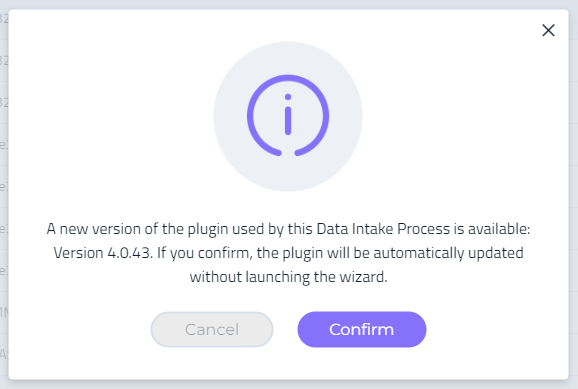
Task: Click the 'Version 4.0.43' text
Action: point(103,253)
